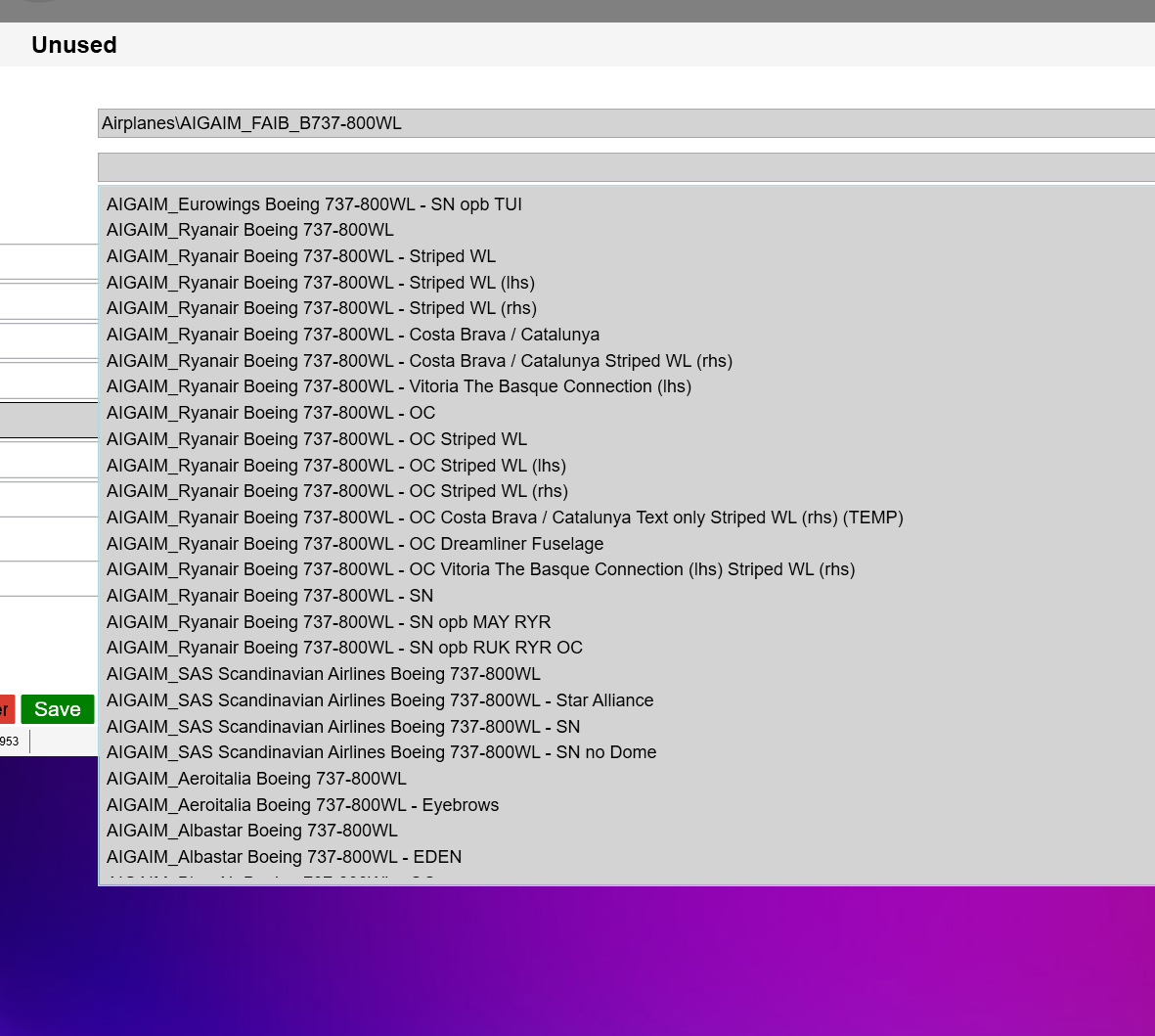Select Ryanair 737-800WL - OC Striped WL (rhs)
The height and width of the screenshot is (1036, 1155).
pyautogui.click(x=337, y=491)
